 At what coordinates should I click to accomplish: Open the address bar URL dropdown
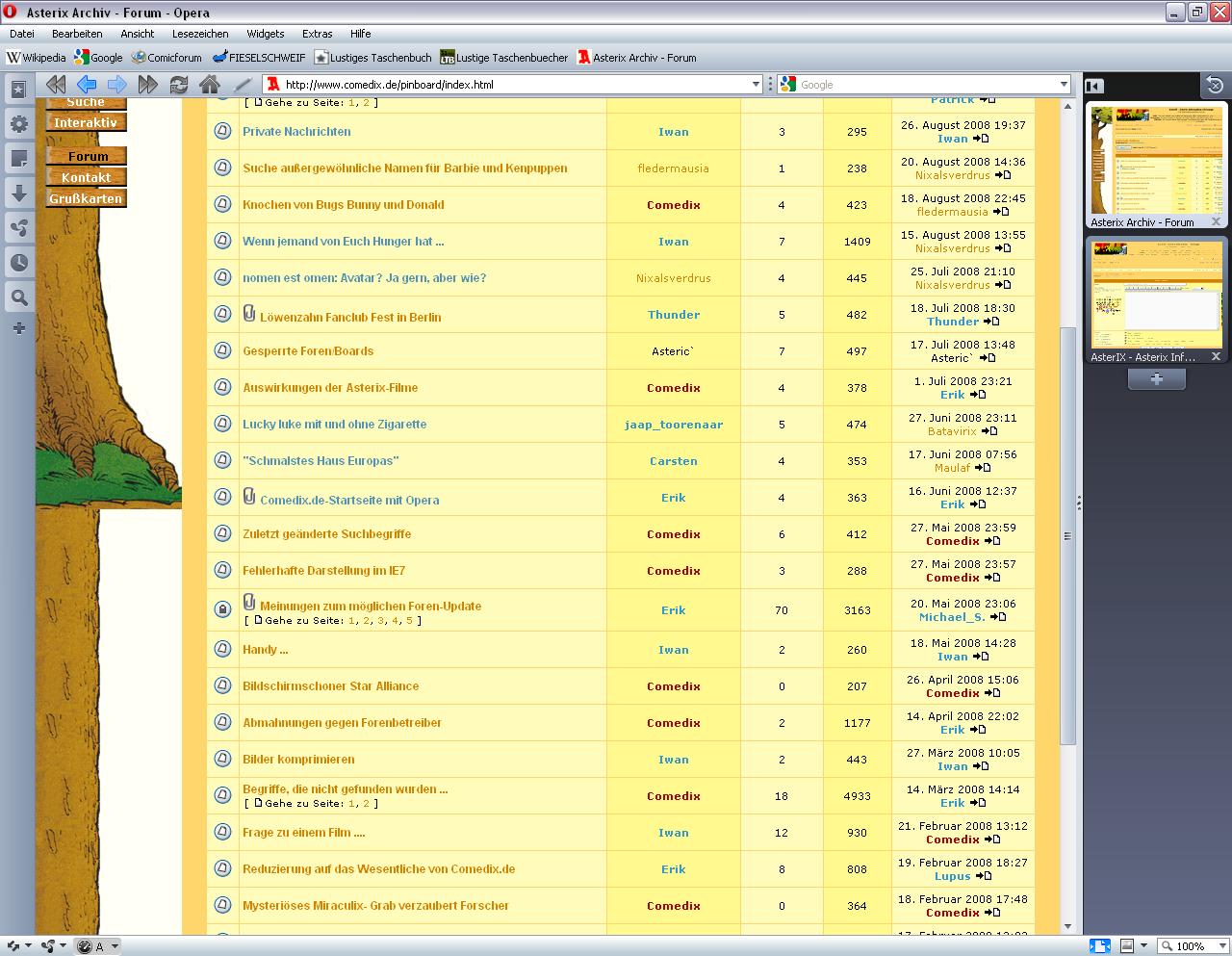[756, 85]
